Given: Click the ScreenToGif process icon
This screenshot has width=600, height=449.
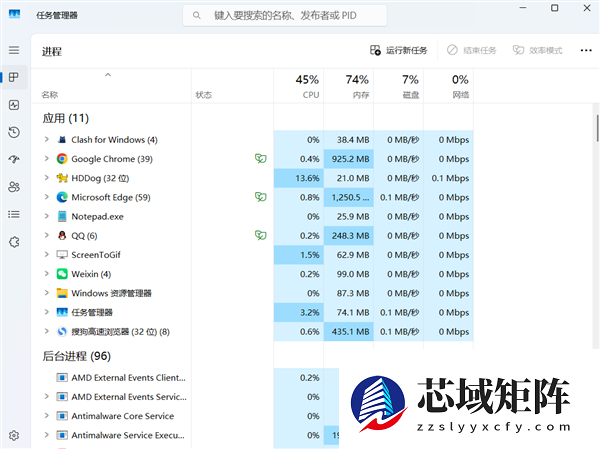Looking at the screenshot, I should click(62, 255).
